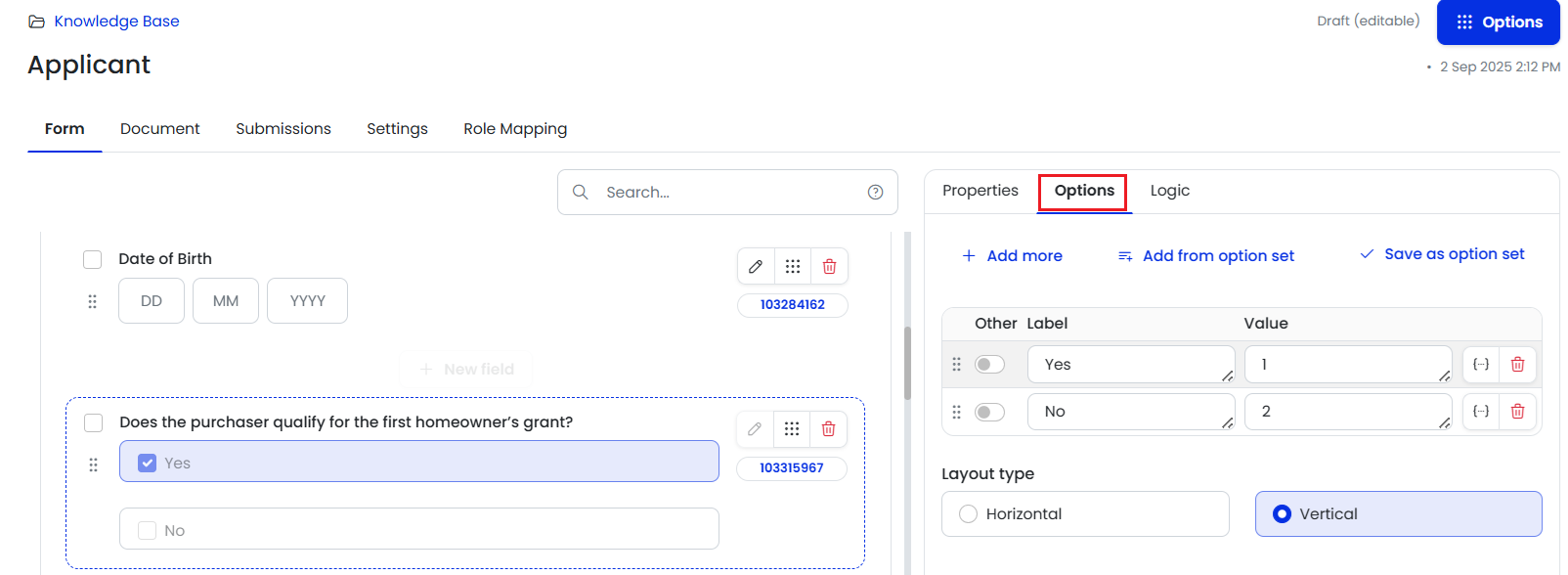Click Add more option
The width and height of the screenshot is (1568, 575).
tap(1013, 256)
